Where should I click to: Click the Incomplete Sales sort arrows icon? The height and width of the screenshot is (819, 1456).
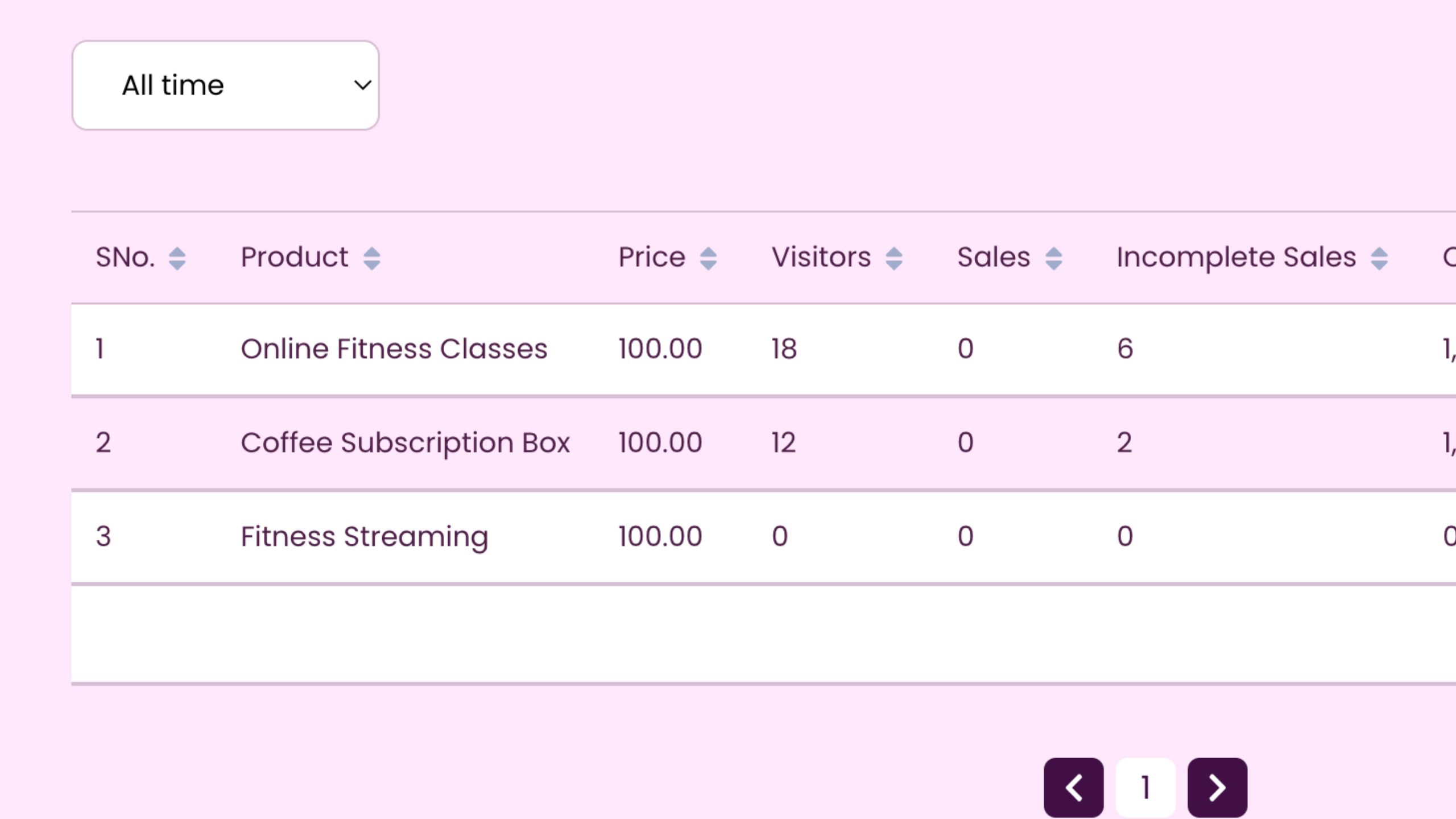coord(1379,259)
